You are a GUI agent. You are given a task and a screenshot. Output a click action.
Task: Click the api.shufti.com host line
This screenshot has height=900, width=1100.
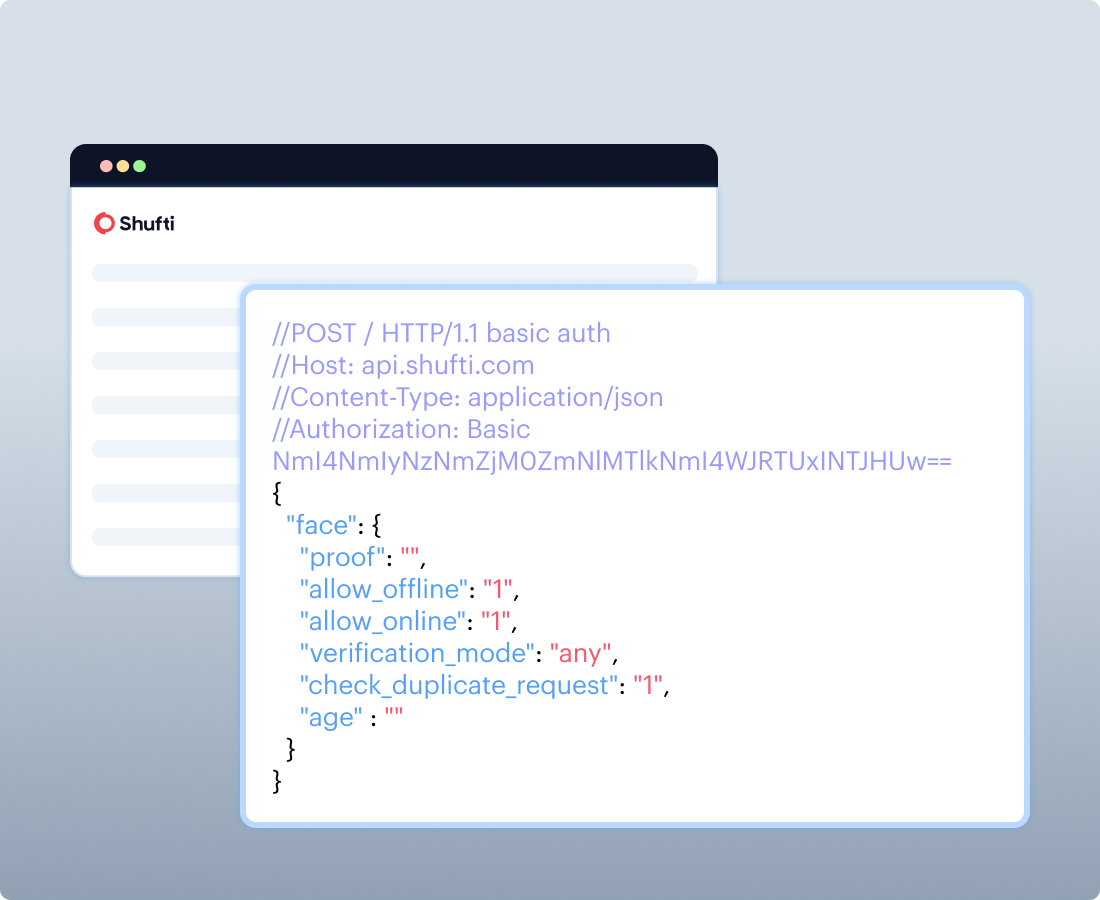click(403, 365)
